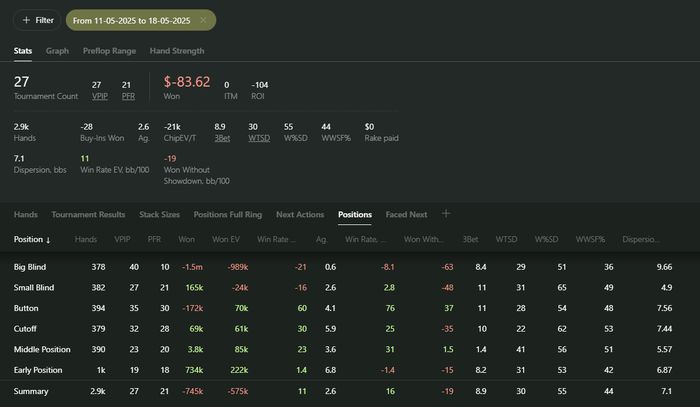Click the plus icon to add a report tab
Image resolution: width=700 pixels, height=407 pixels.
(446, 213)
